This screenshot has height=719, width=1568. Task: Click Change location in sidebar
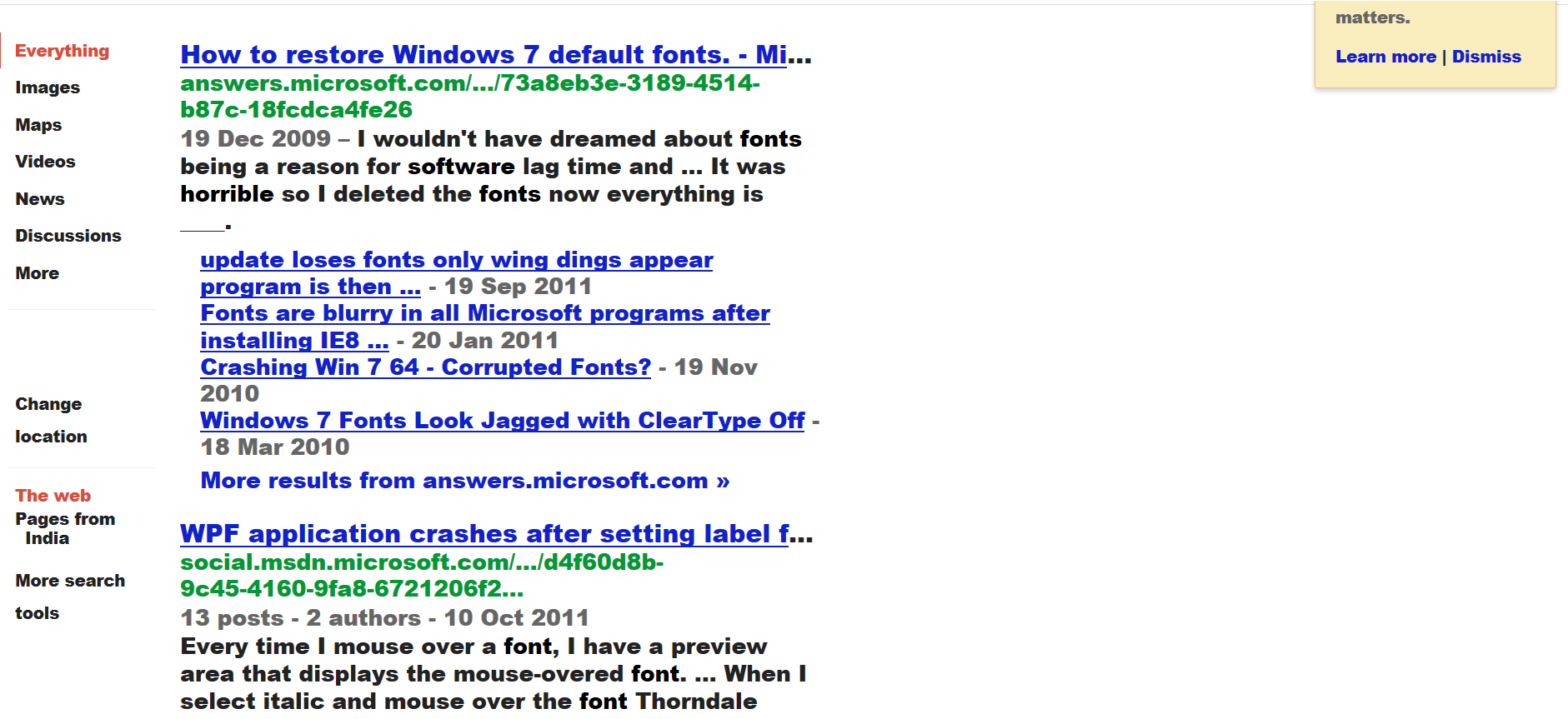pos(51,420)
